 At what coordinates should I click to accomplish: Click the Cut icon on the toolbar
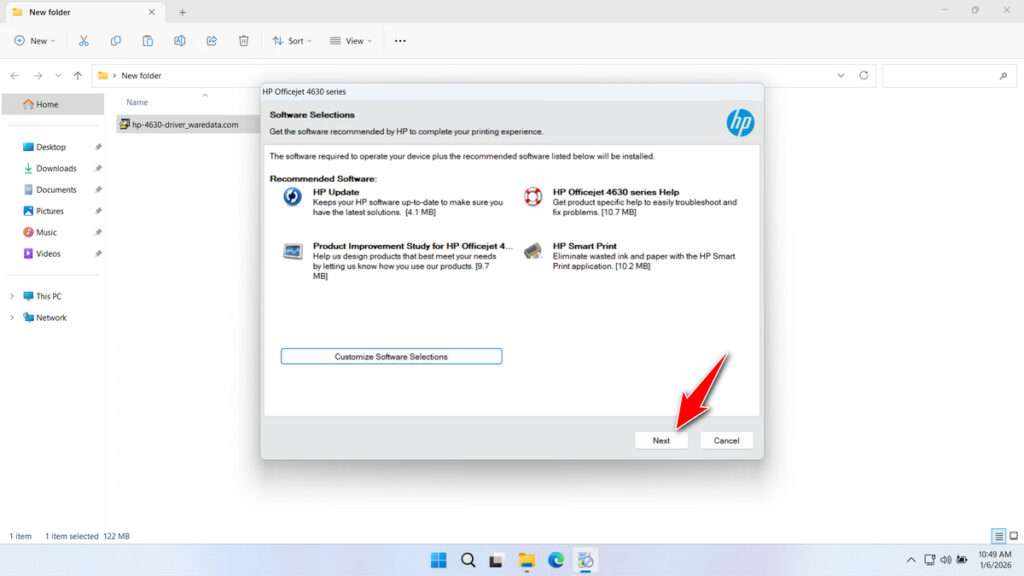84,40
